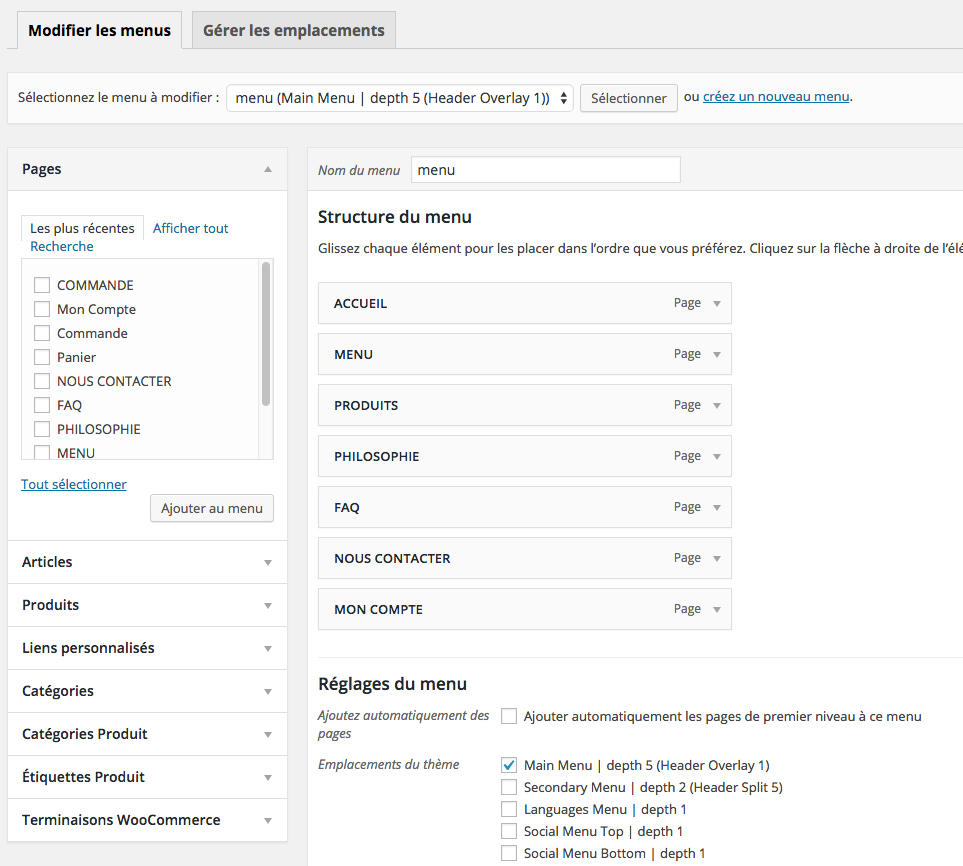Switch to the Modifier les menus tab
Viewport: 963px width, 866px height.
click(x=99, y=30)
